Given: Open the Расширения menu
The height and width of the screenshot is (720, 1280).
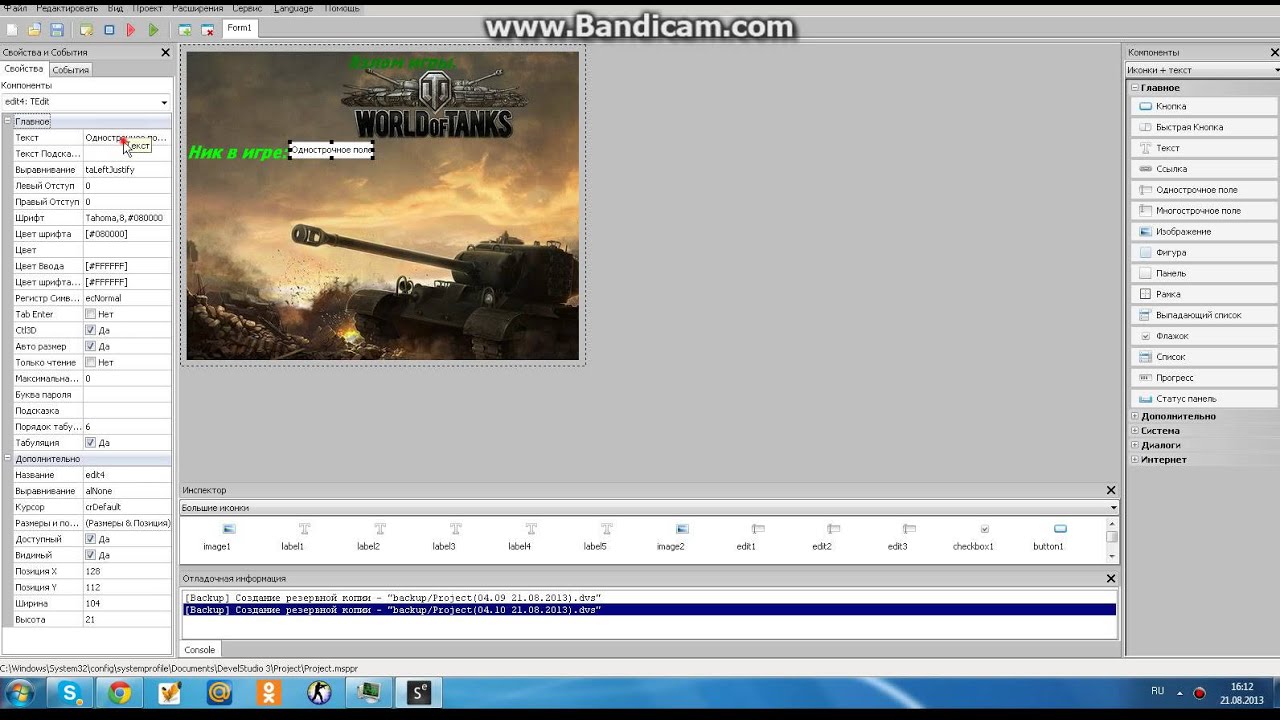Looking at the screenshot, I should (x=197, y=8).
